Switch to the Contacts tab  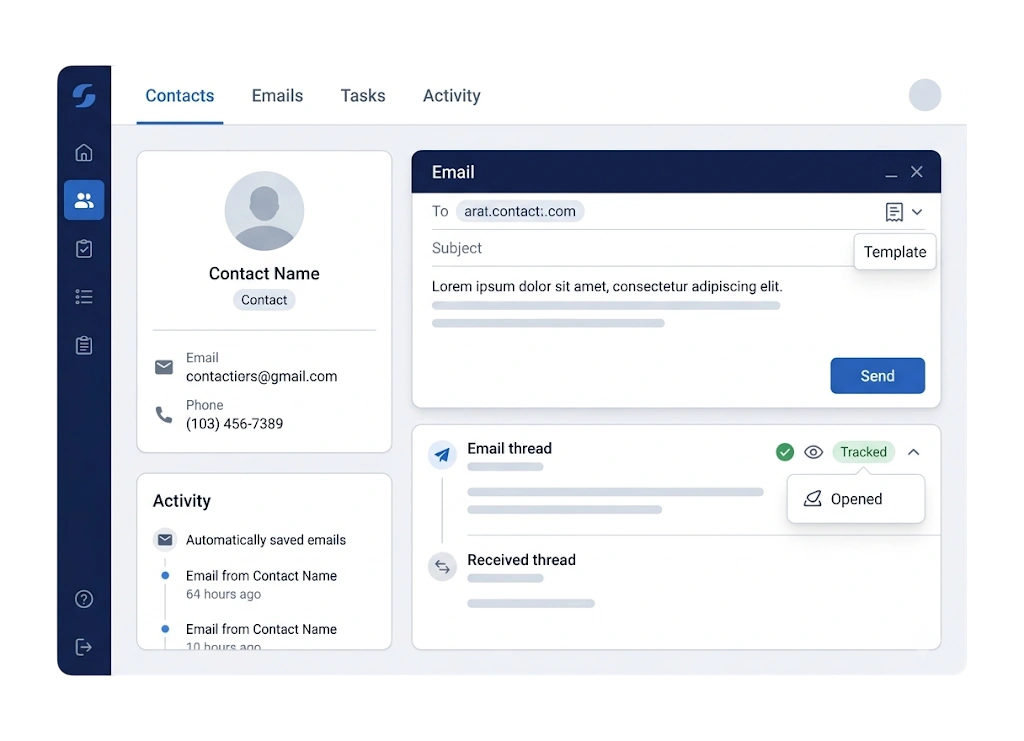pyautogui.click(x=180, y=95)
